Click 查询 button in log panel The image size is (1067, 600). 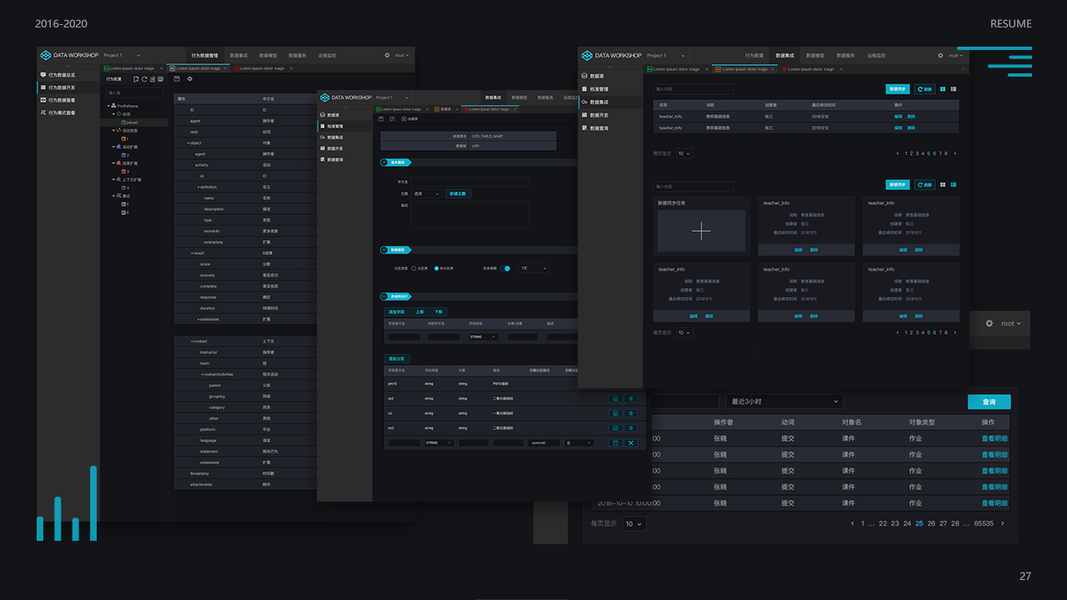click(989, 402)
